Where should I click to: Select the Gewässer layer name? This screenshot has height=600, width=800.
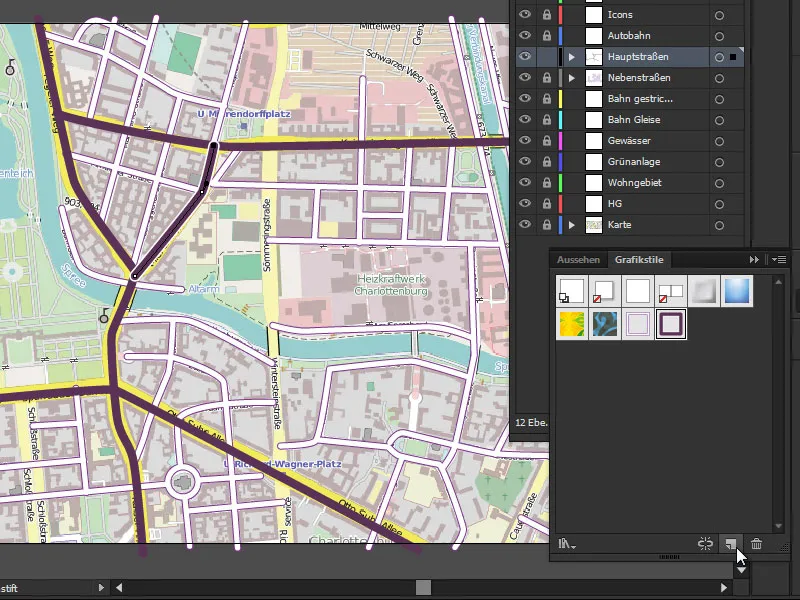tap(629, 140)
